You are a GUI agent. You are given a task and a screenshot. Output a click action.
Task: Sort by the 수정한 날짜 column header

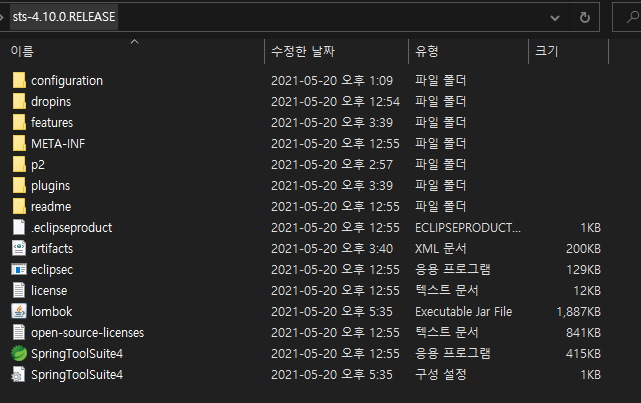303,51
